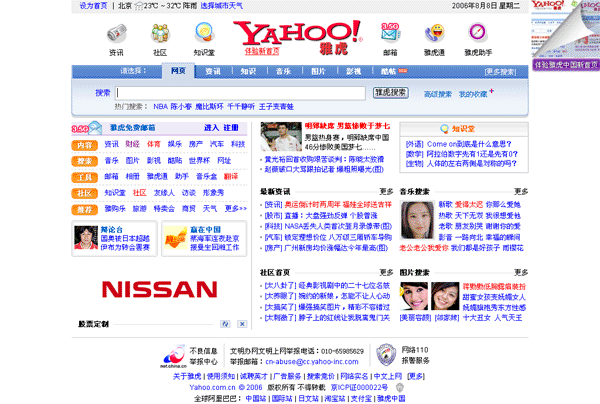The width and height of the screenshot is (600, 404).
Task: Open the 知识堂 lightbulb icon
Action: (204, 33)
